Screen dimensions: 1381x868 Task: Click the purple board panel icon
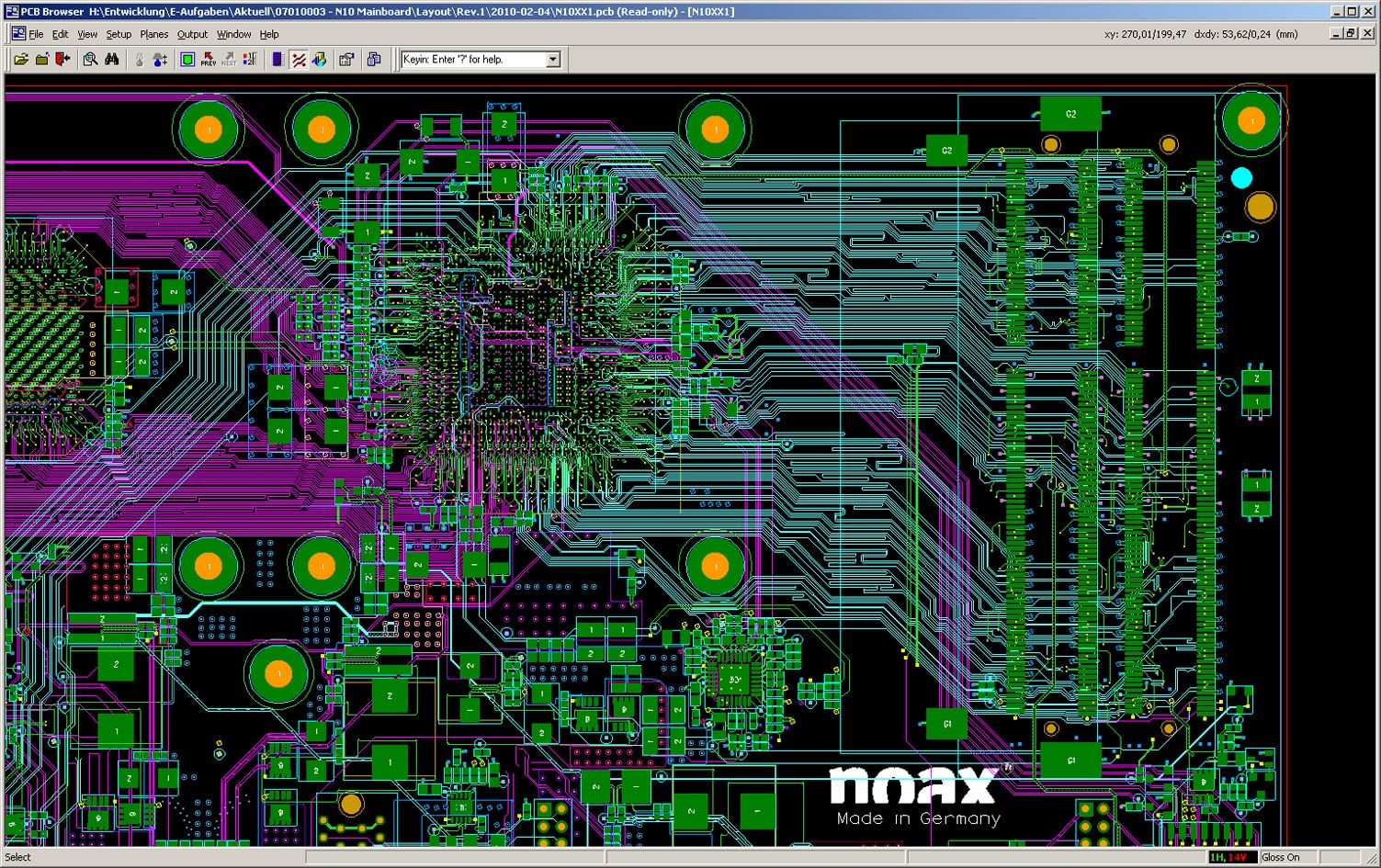(277, 60)
